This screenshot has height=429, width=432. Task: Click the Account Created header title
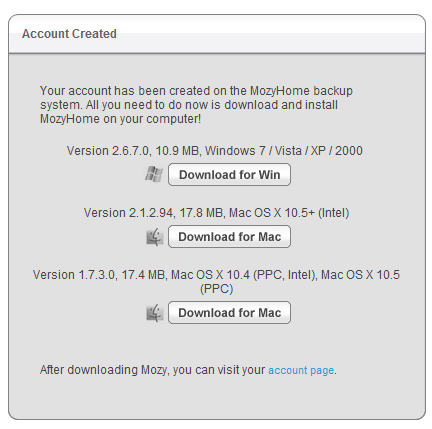tap(69, 34)
